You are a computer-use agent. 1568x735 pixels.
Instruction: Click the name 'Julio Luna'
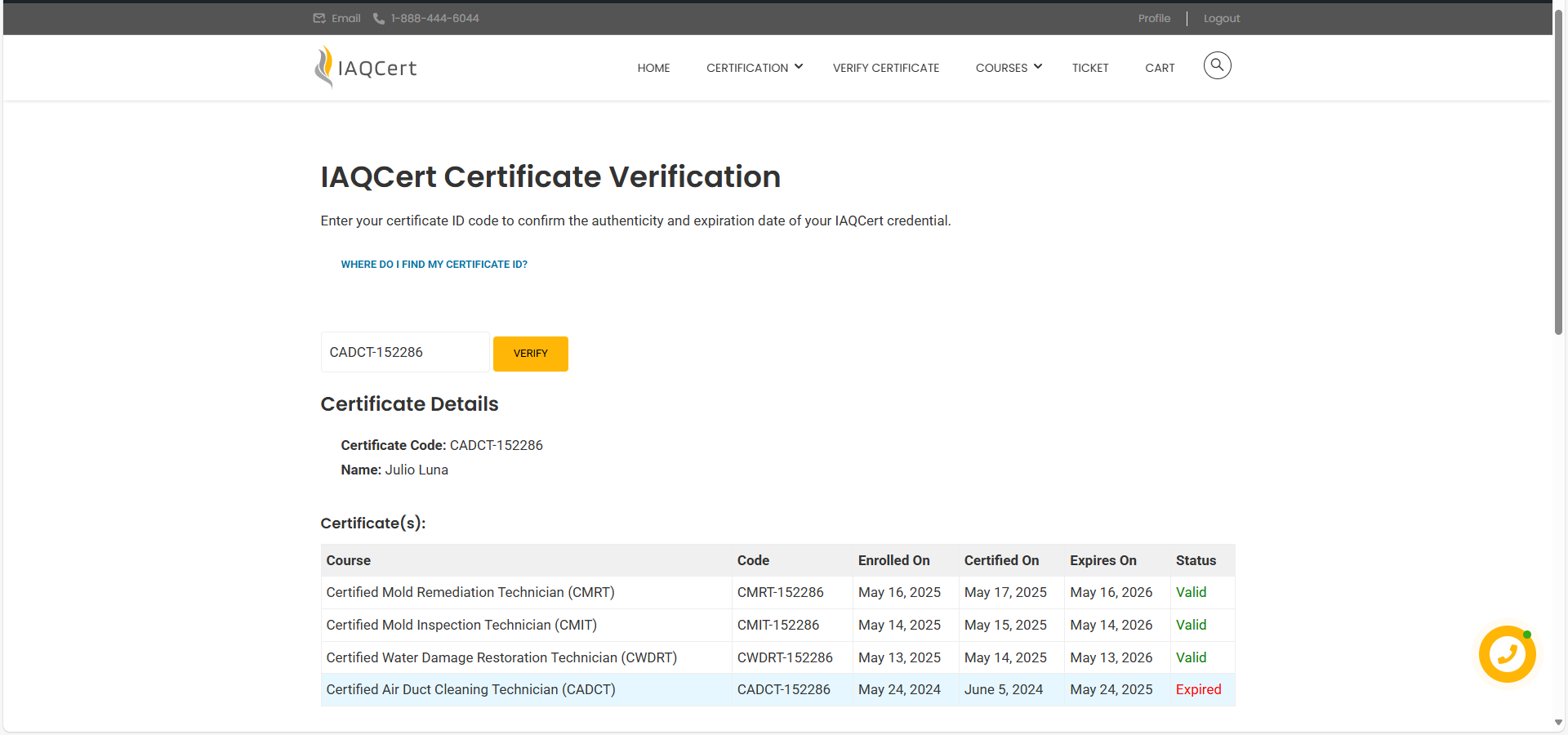[416, 470]
